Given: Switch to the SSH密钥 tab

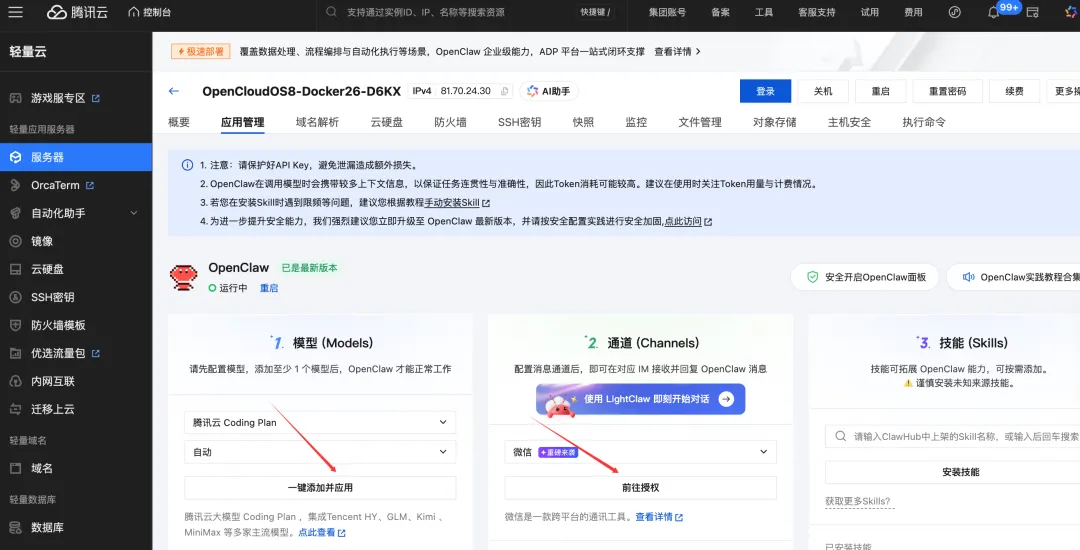Looking at the screenshot, I should click(519, 122).
